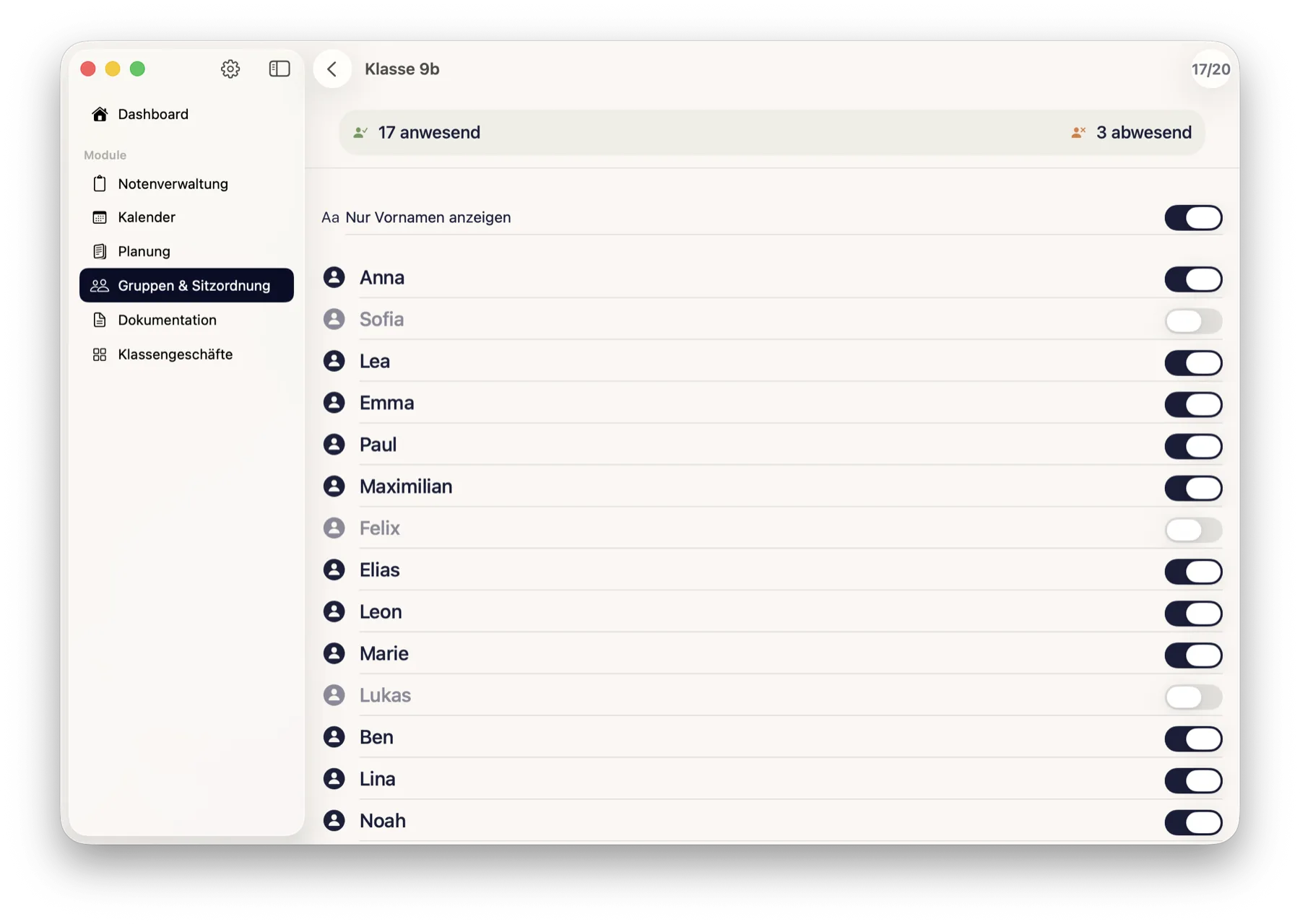The height and width of the screenshot is (924, 1300).
Task: Click Lina's avatar icon
Action: tap(334, 779)
